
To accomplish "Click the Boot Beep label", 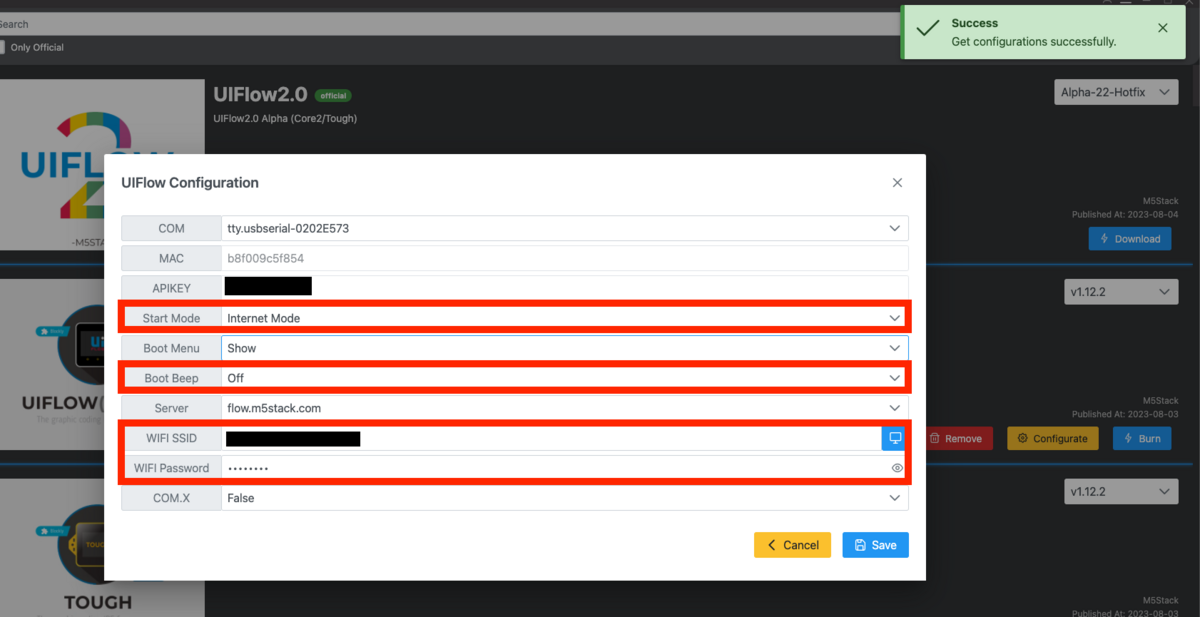I will (x=171, y=378).
